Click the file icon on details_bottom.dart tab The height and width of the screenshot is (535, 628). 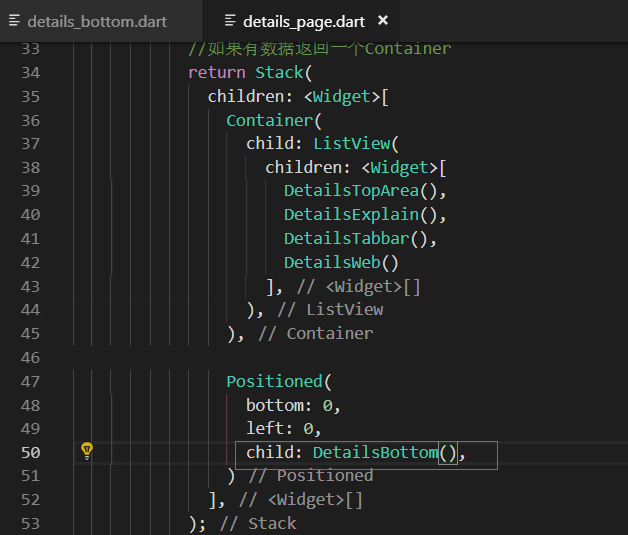click(14, 20)
